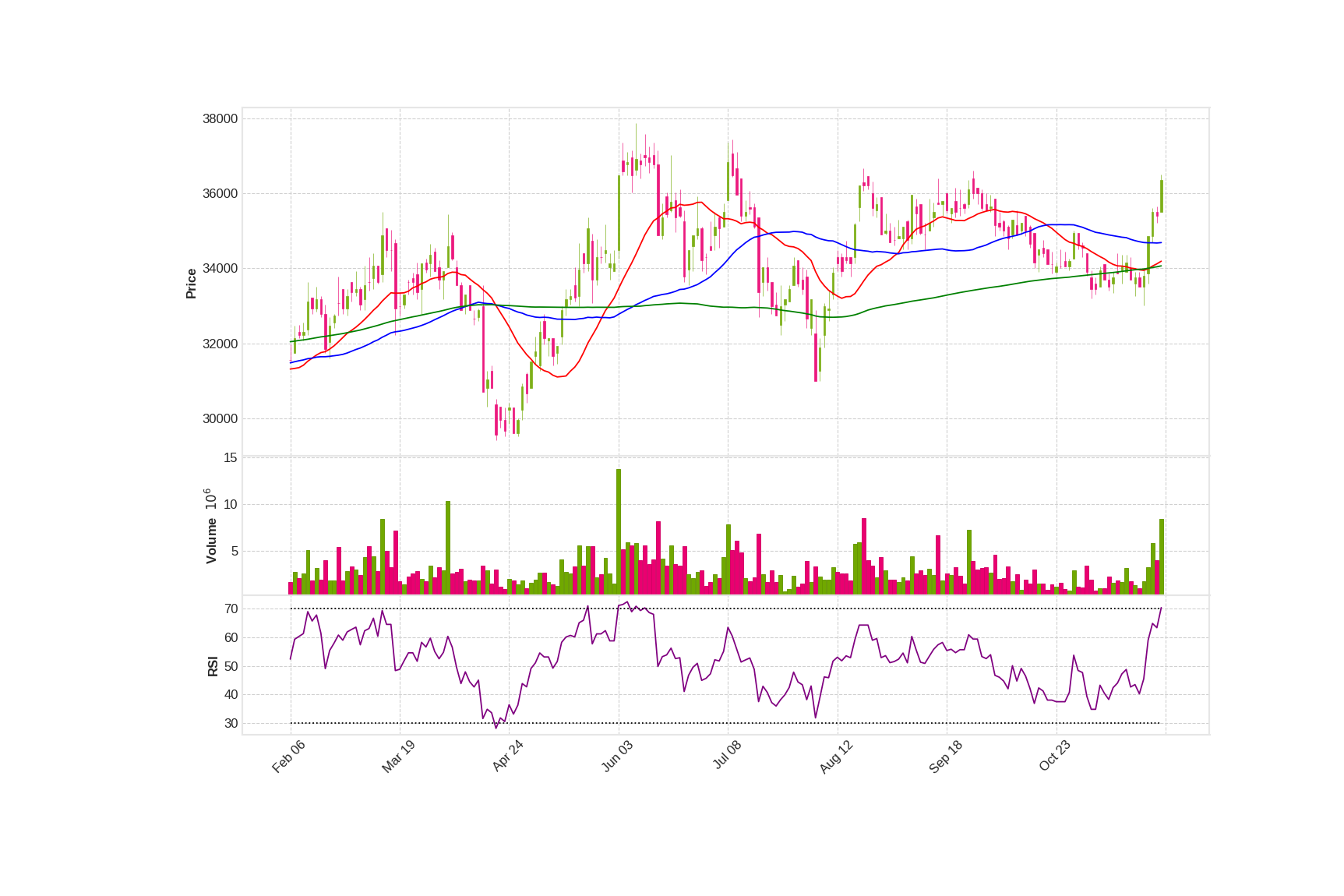Click the 10^6 volume scale exponent

(x=210, y=499)
